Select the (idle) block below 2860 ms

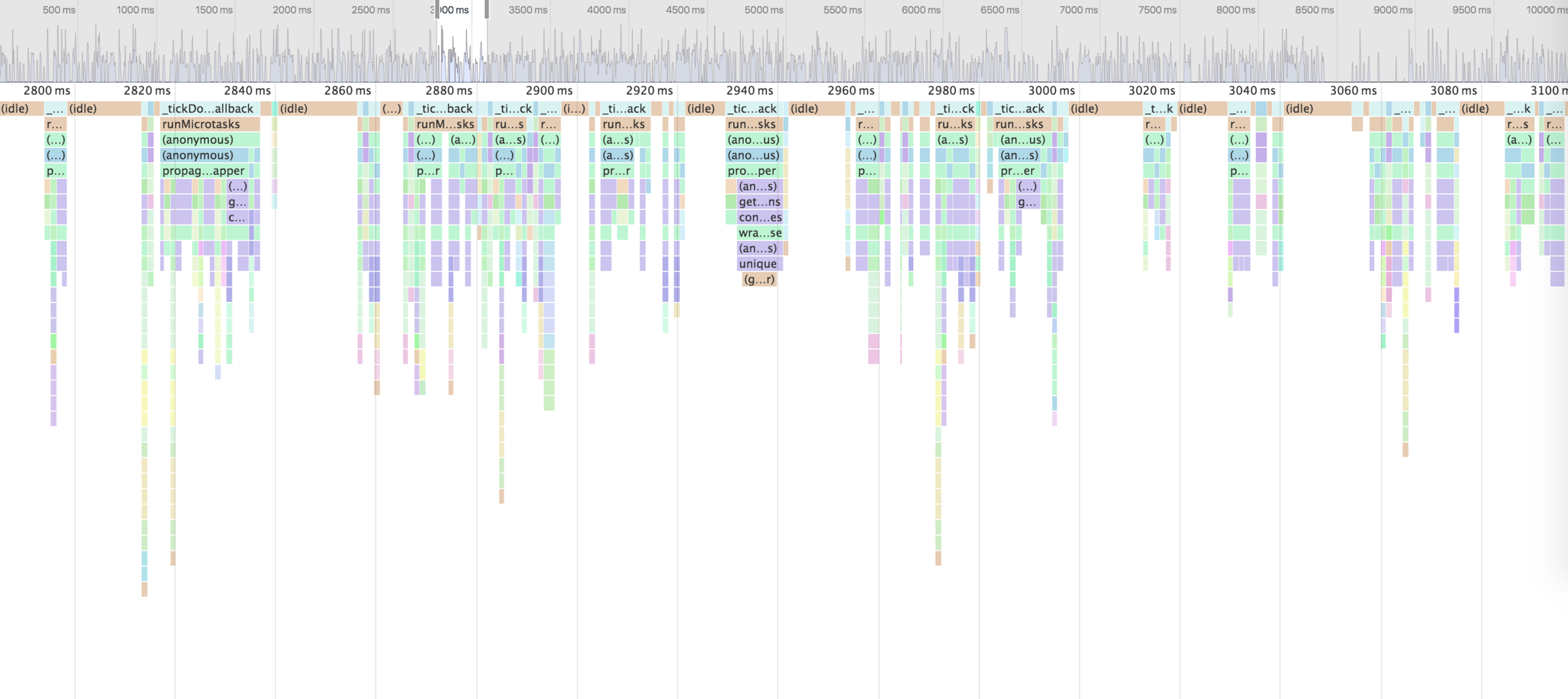click(x=317, y=109)
